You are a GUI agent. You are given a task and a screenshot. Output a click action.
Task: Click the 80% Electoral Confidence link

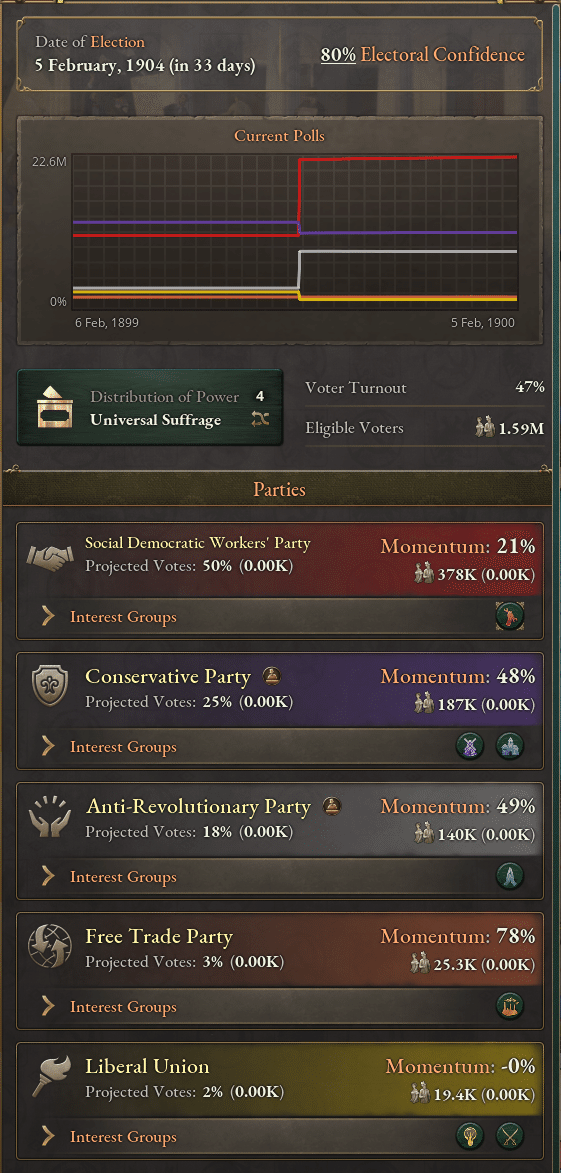point(423,55)
